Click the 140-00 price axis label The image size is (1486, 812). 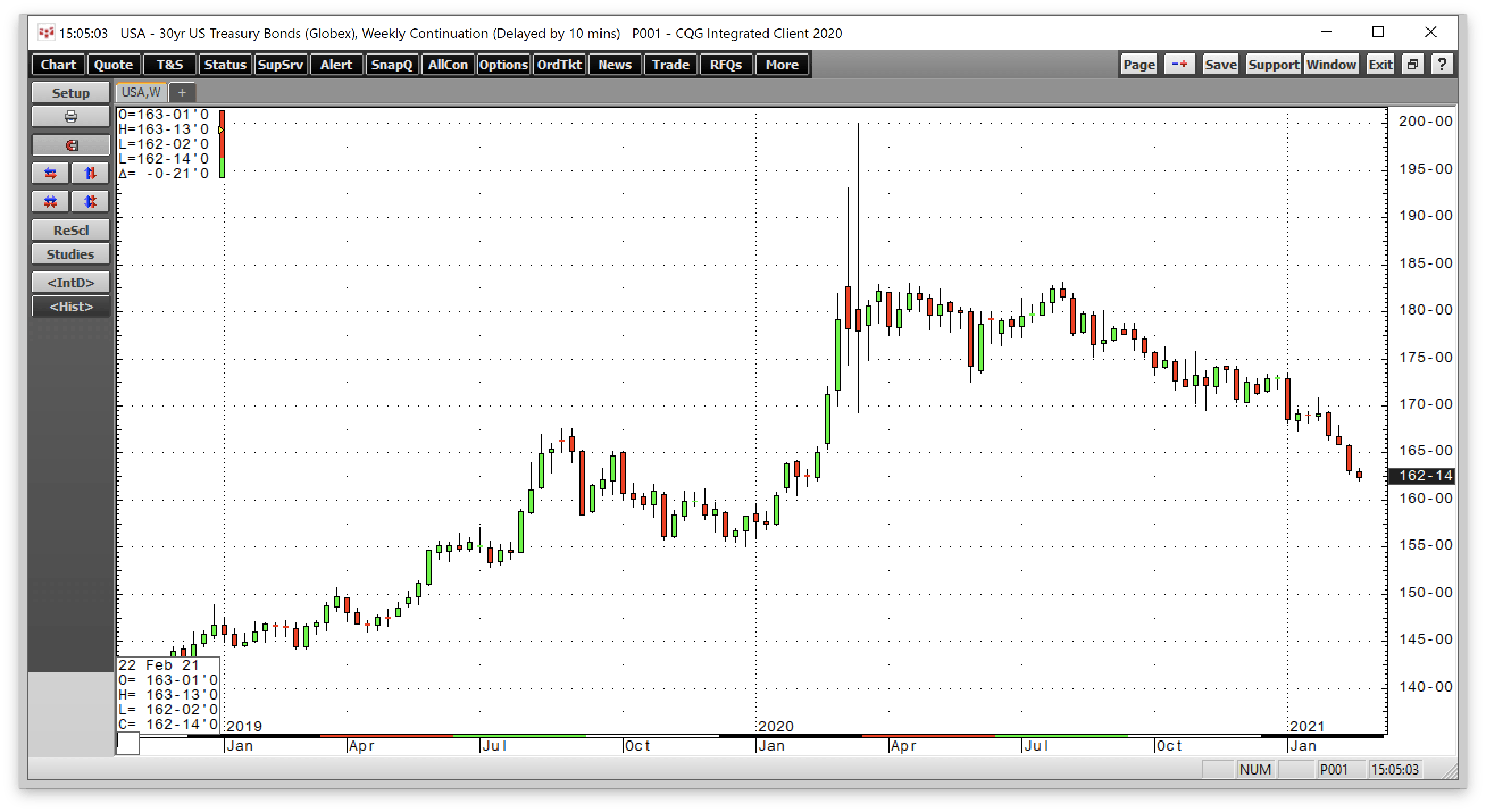tap(1425, 687)
